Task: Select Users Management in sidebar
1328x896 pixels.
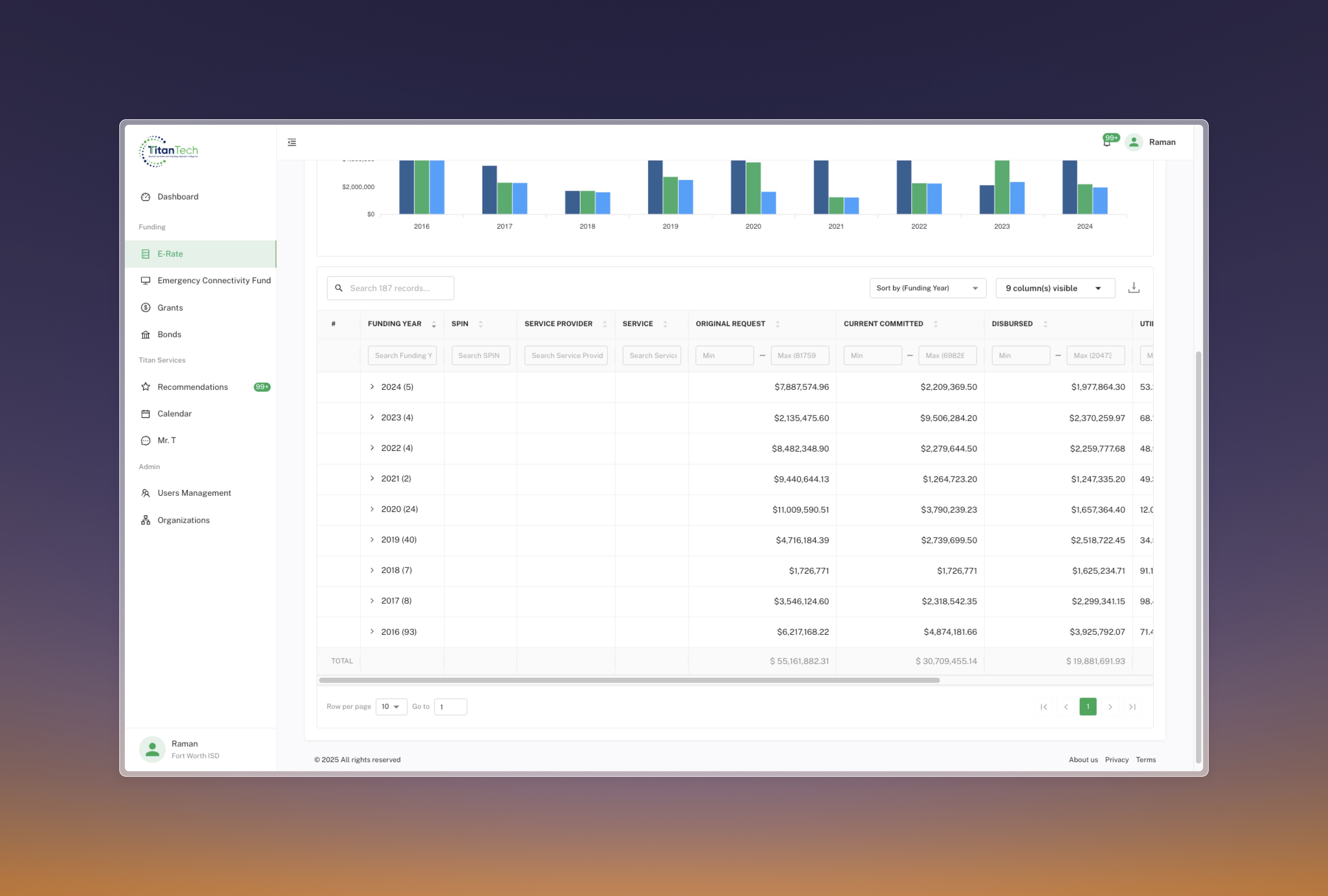Action: [x=194, y=493]
